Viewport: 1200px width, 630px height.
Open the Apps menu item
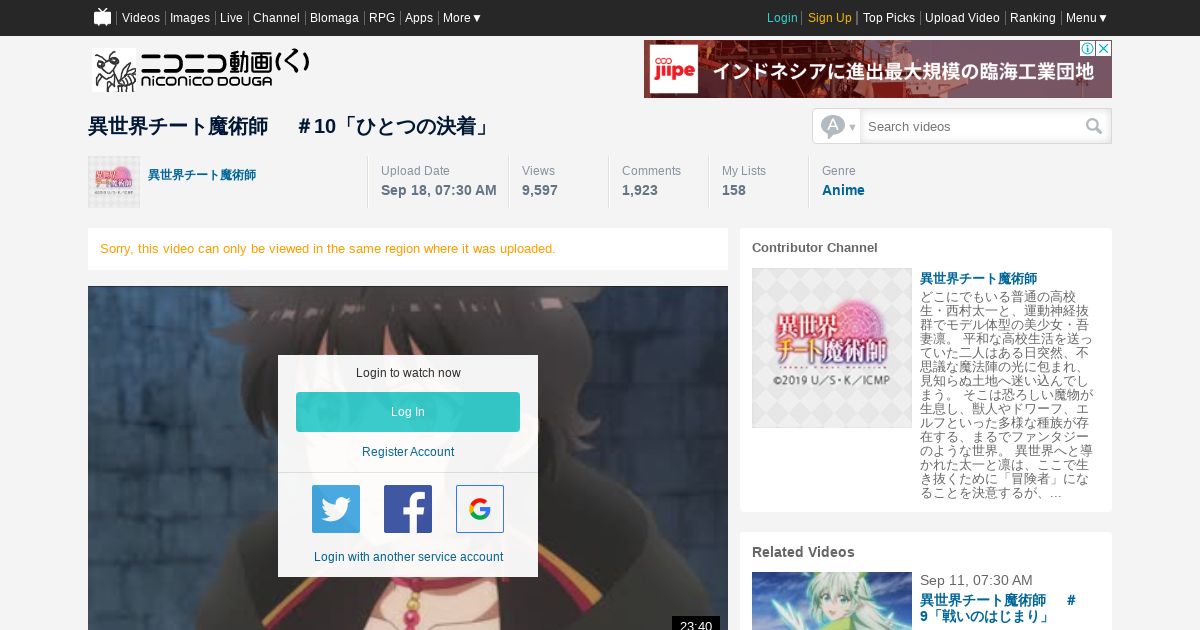click(419, 18)
